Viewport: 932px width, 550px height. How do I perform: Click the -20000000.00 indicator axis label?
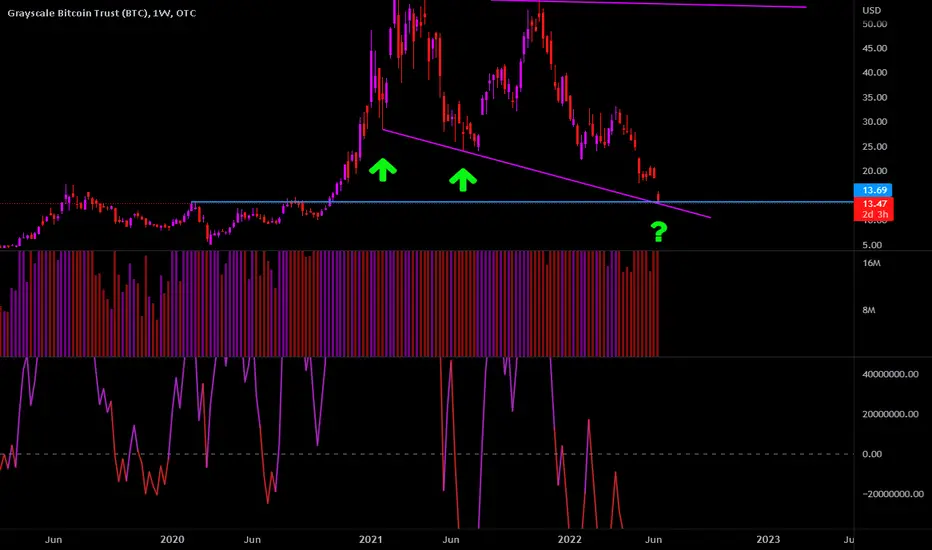892,494
